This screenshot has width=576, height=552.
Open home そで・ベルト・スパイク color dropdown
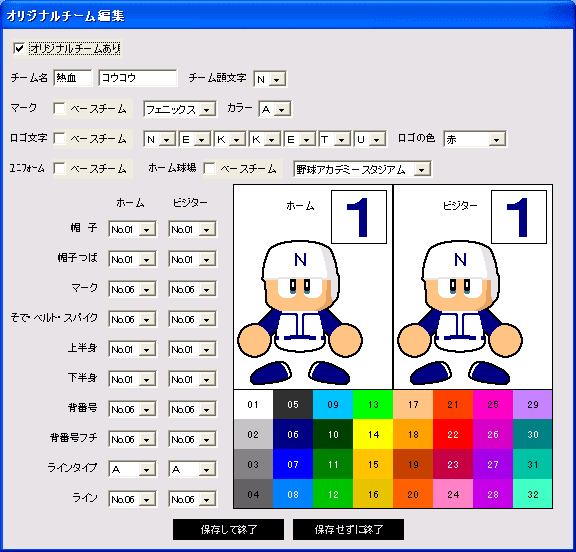click(133, 319)
